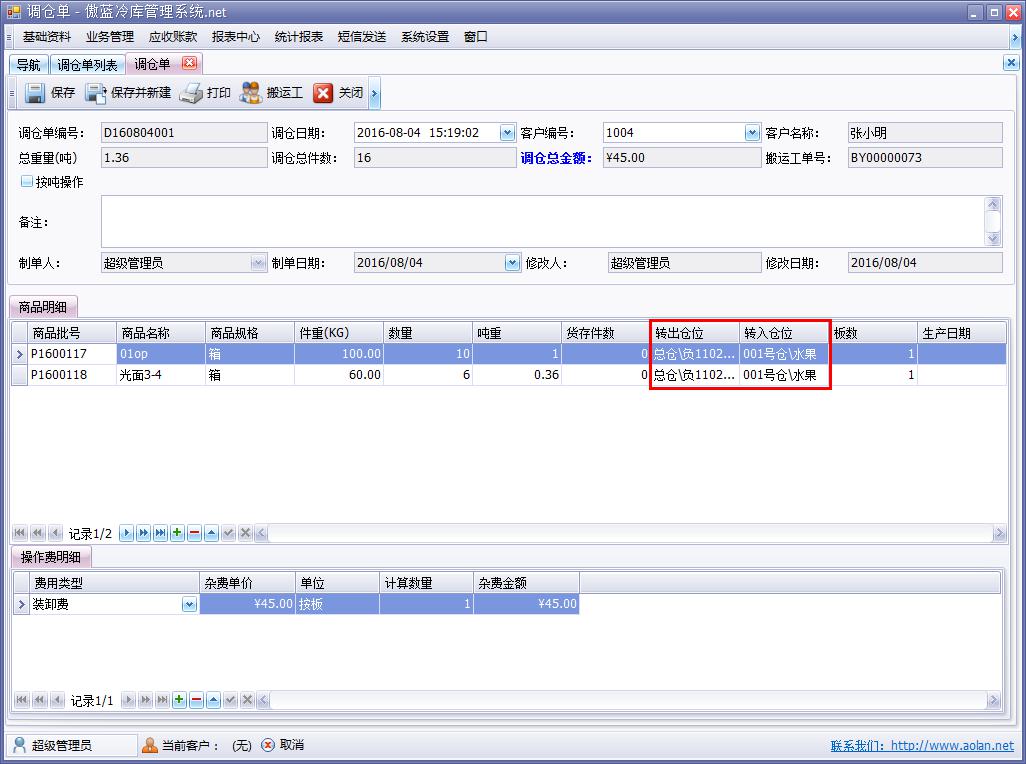
Task: Open the 联系我们 aolan.net link
Action: tap(949, 744)
